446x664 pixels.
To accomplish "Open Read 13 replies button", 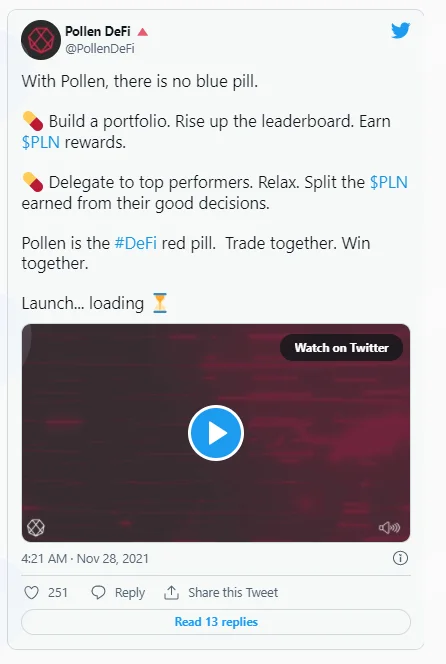I will click(216, 622).
